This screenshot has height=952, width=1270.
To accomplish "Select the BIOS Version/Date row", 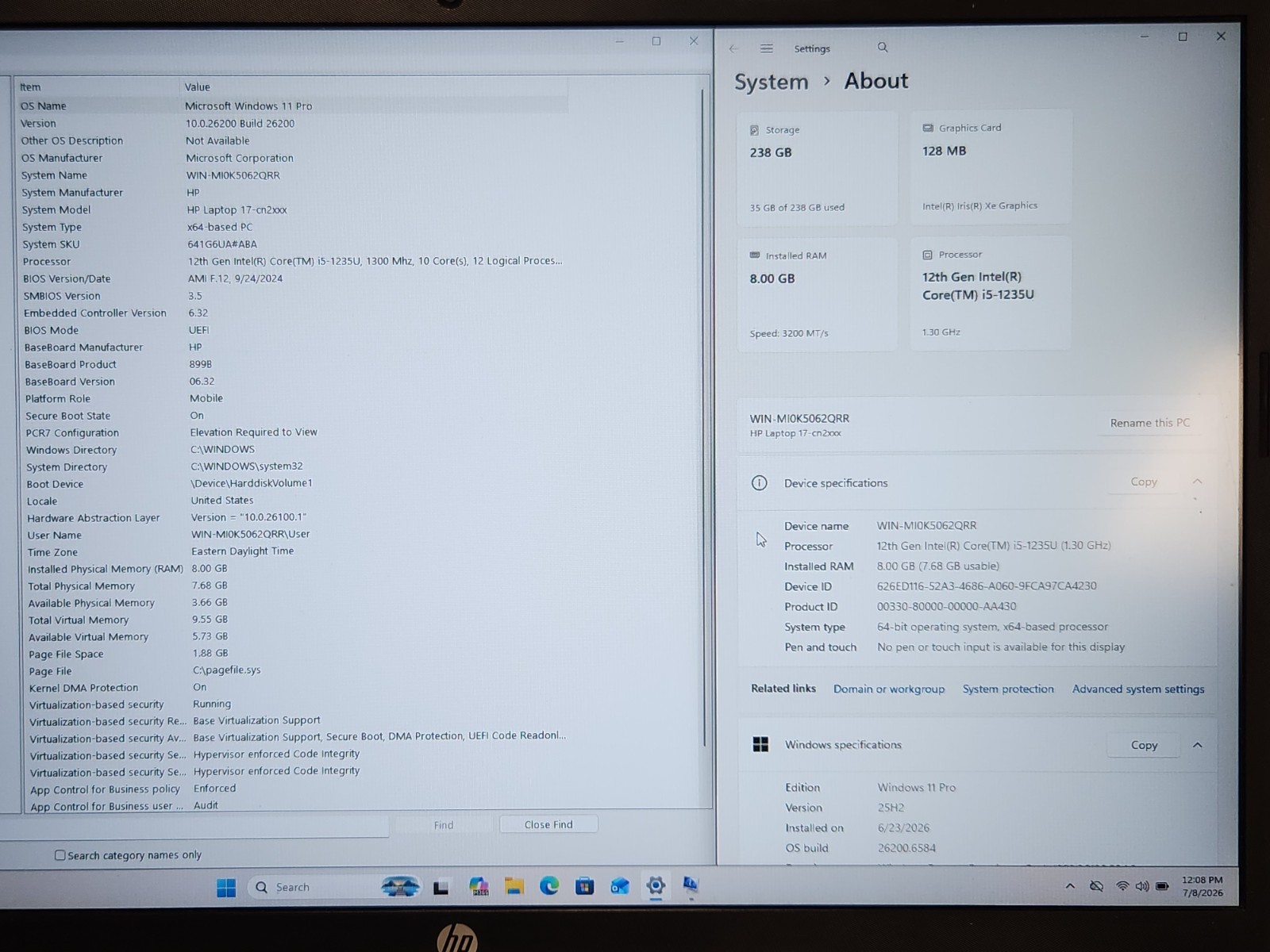I will point(292,278).
